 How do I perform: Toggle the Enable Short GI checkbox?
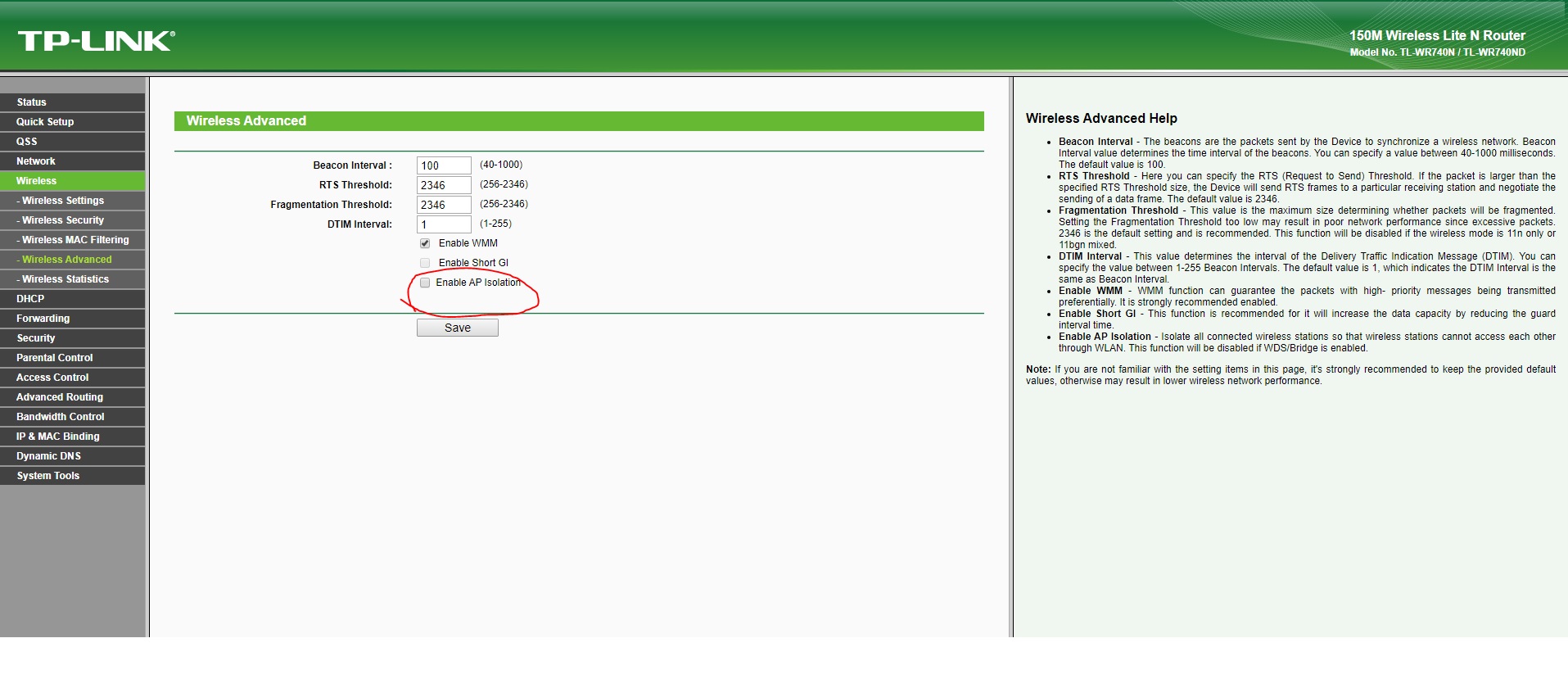pyautogui.click(x=425, y=263)
